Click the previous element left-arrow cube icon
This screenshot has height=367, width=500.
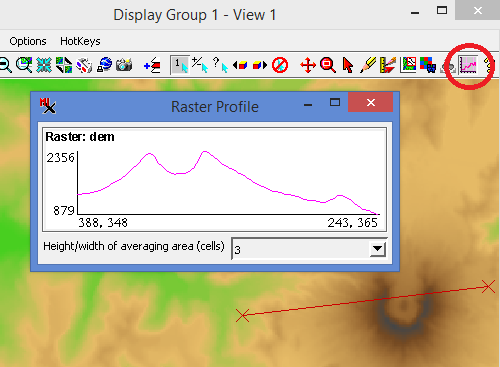(x=240, y=65)
